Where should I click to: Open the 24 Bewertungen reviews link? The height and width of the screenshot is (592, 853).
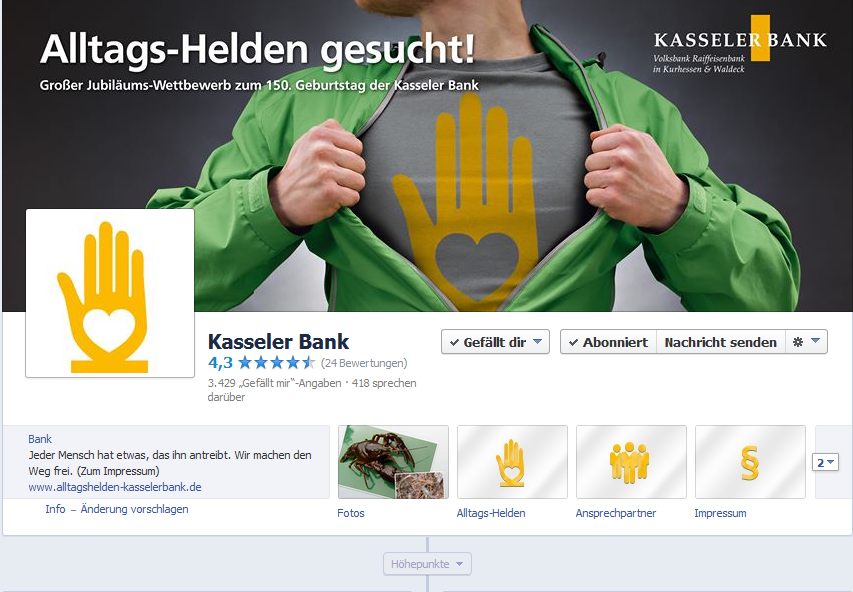(364, 363)
